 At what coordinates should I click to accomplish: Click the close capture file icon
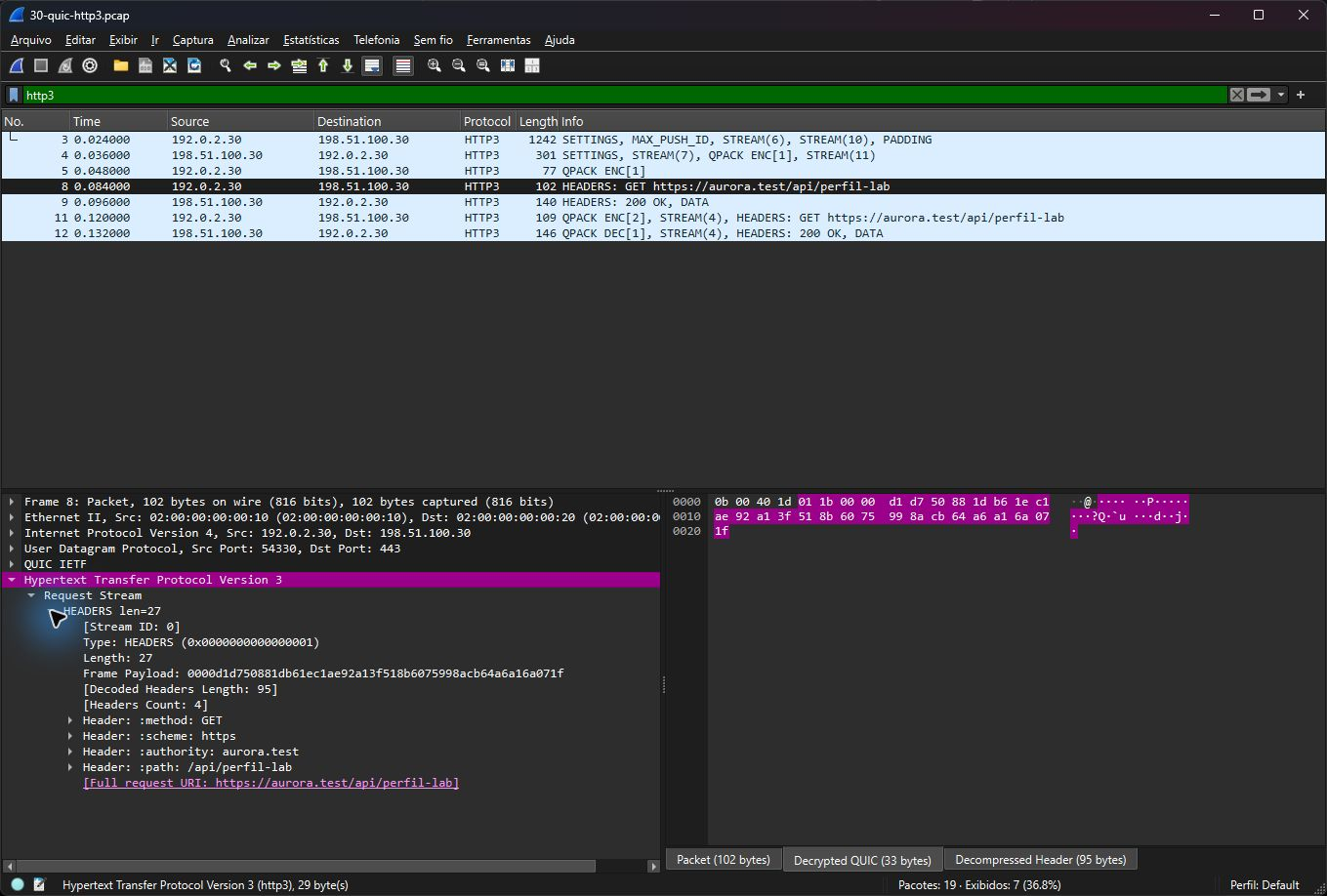(x=170, y=65)
